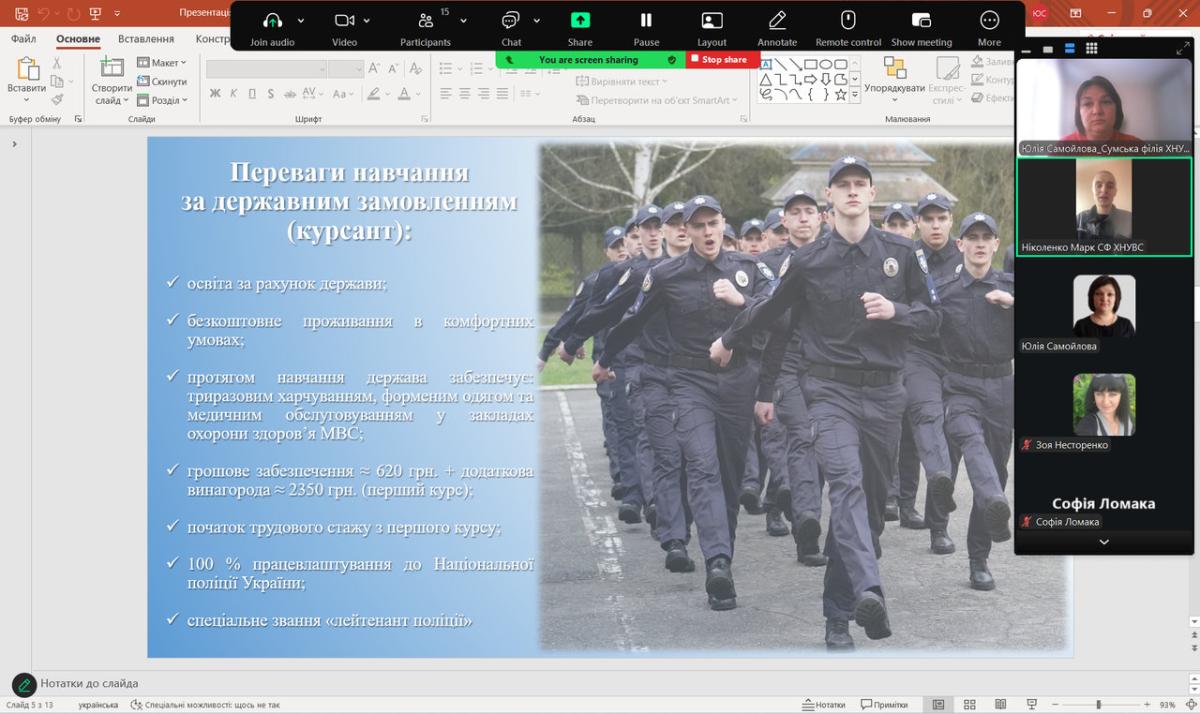
Task: Open the Вставлення ribbon tab
Action: pyautogui.click(x=146, y=39)
